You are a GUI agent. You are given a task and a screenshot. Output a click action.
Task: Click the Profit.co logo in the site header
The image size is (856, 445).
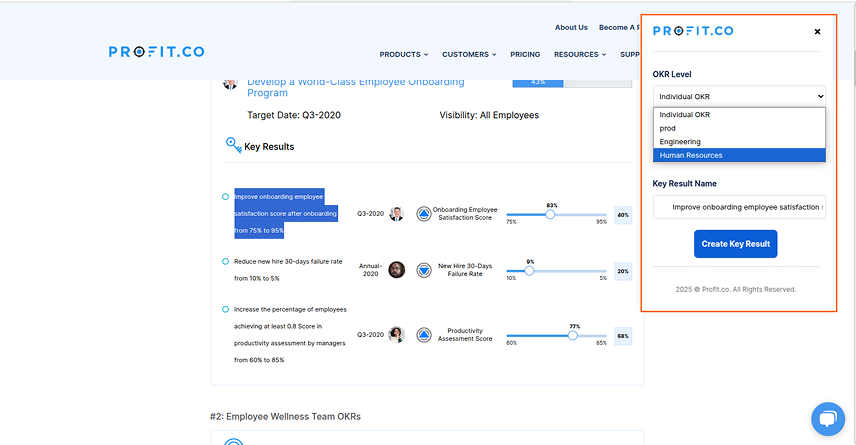(x=157, y=52)
